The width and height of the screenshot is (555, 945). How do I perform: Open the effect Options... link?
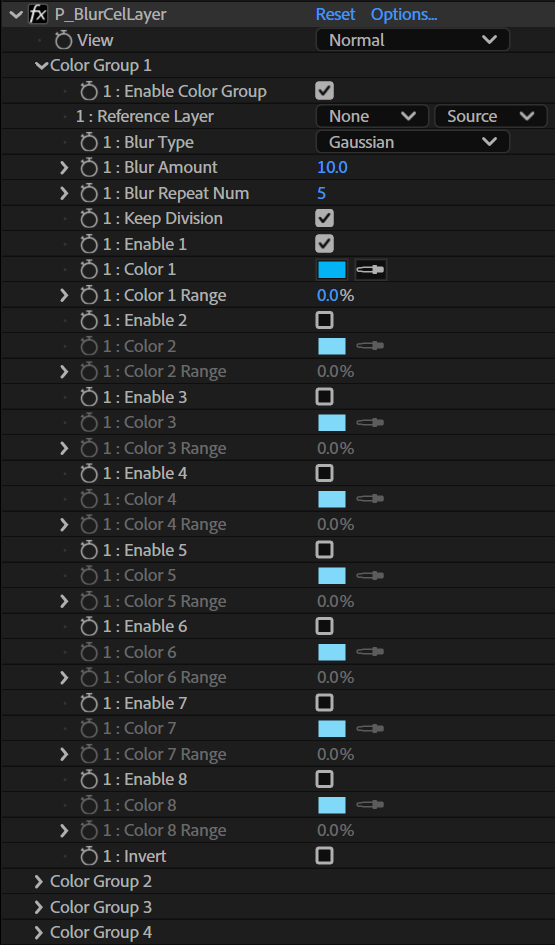click(404, 14)
